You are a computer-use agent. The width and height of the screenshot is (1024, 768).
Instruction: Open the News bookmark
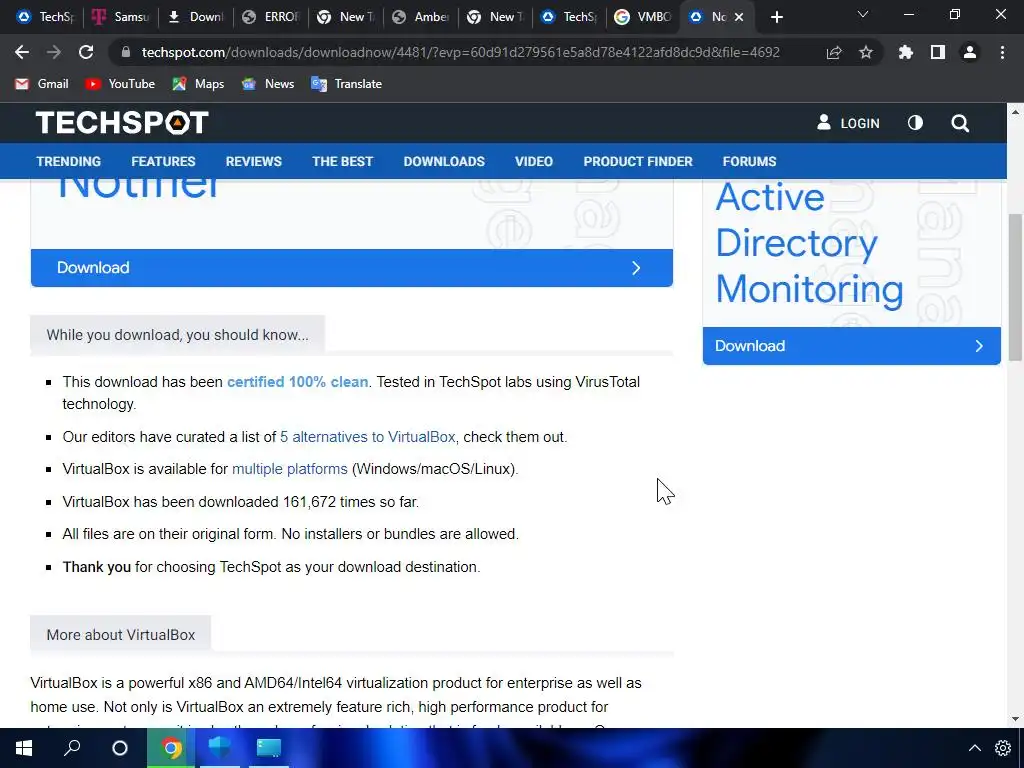[x=268, y=84]
